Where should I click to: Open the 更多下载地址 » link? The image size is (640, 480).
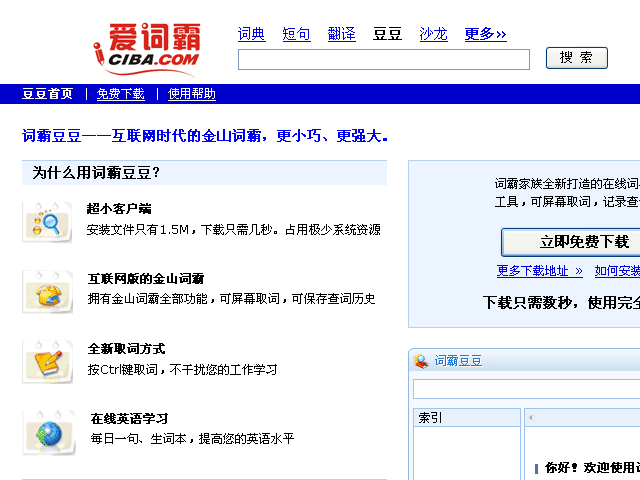tap(540, 271)
